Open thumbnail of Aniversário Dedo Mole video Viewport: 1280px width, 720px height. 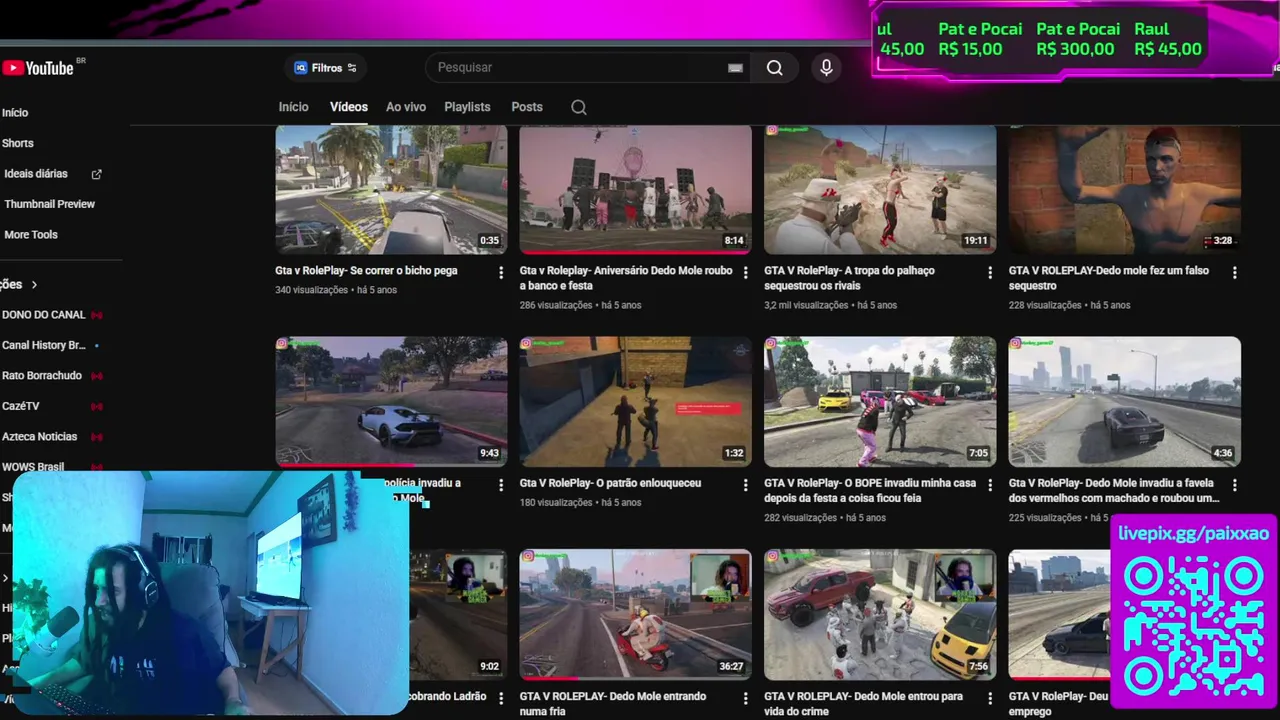coord(635,189)
